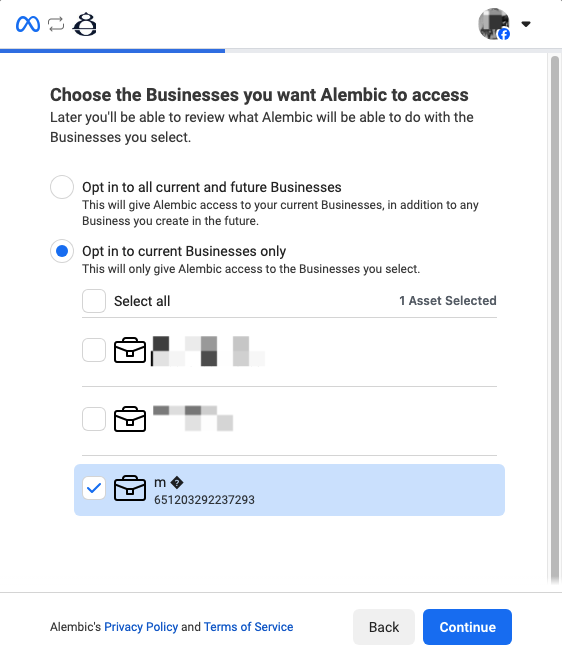
Task: Click the blue Continue button
Action: point(468,627)
